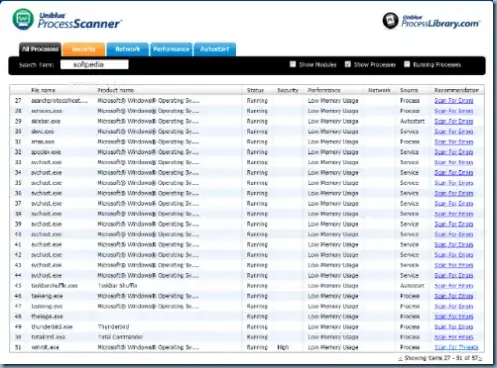497x368 pixels.
Task: Select the thesage.exe file name
Action: tap(47, 317)
